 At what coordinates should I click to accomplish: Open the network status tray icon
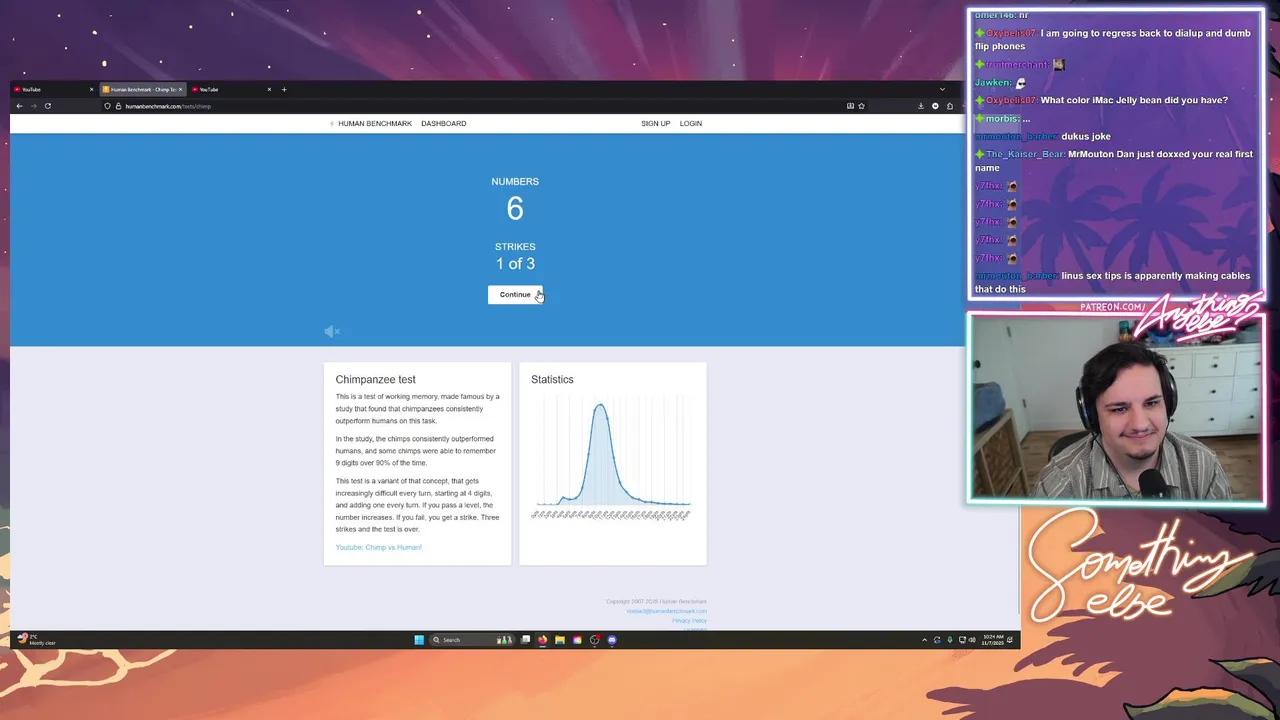coord(962,640)
